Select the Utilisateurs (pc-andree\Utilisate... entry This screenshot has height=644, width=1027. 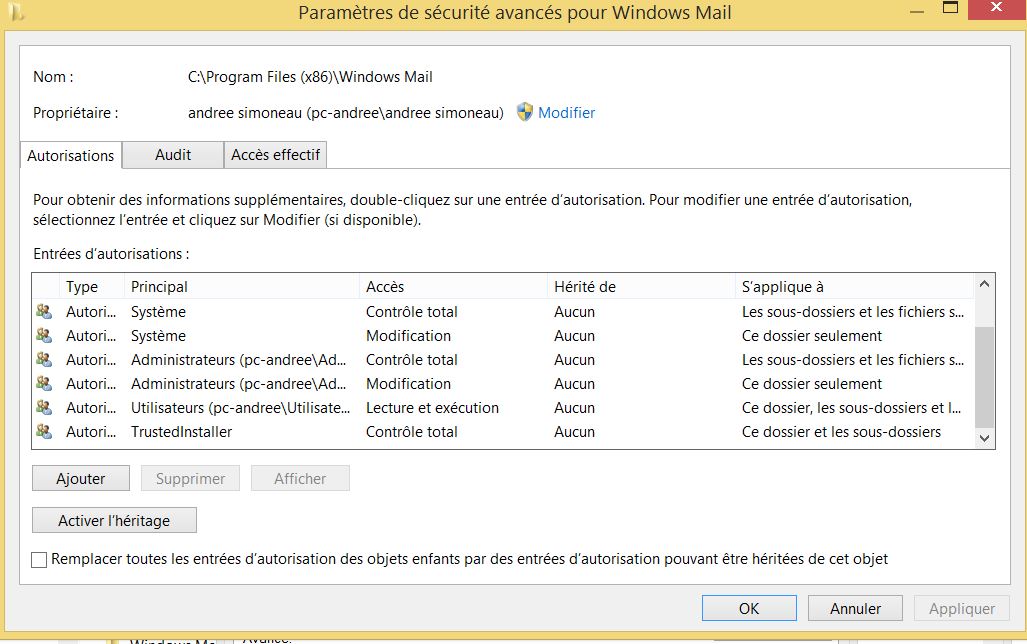(x=240, y=407)
